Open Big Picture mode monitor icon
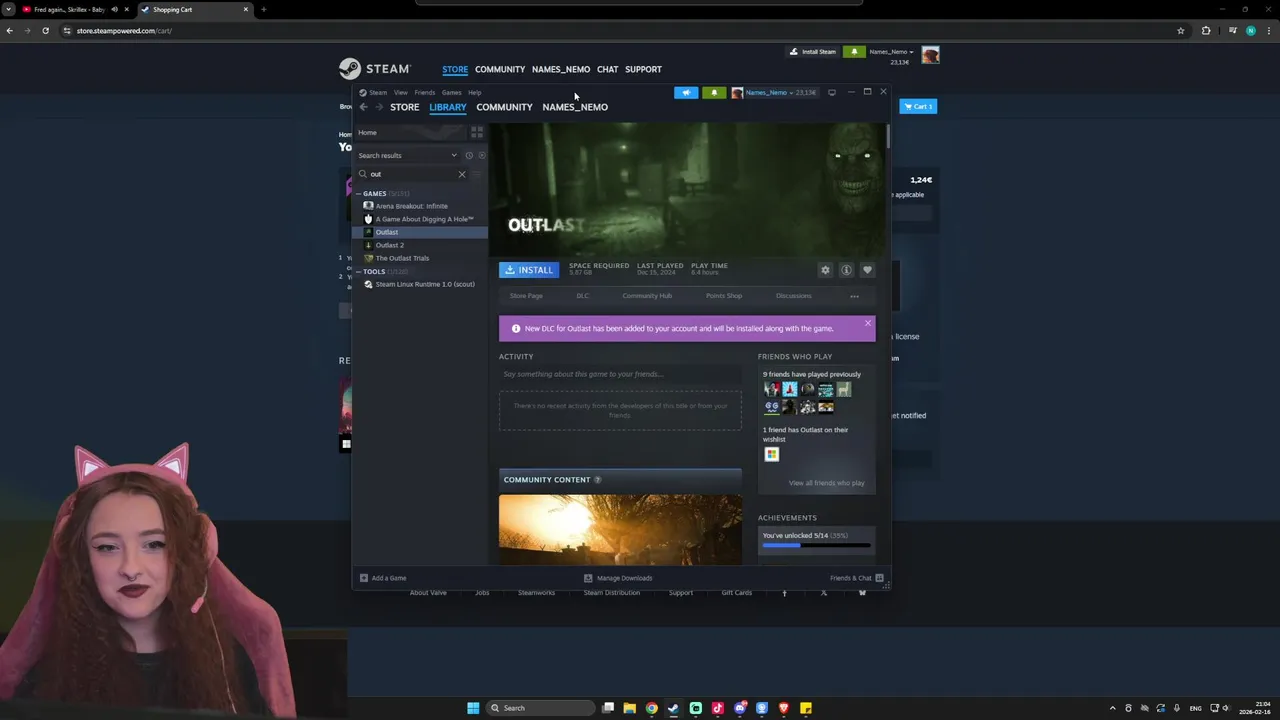Viewport: 1280px width, 720px height. (x=832, y=93)
